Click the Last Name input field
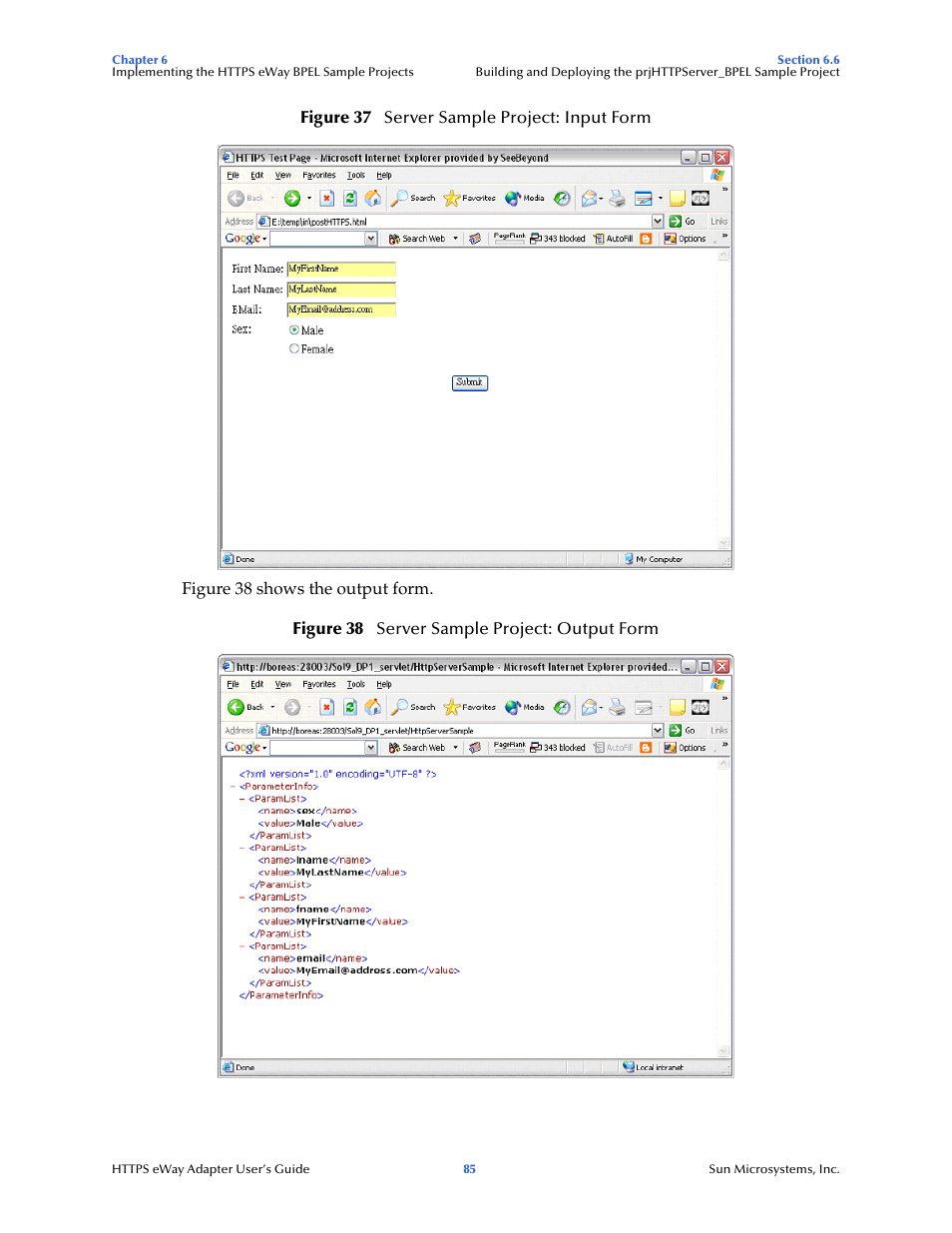The height and width of the screenshot is (1233, 952). click(x=341, y=290)
